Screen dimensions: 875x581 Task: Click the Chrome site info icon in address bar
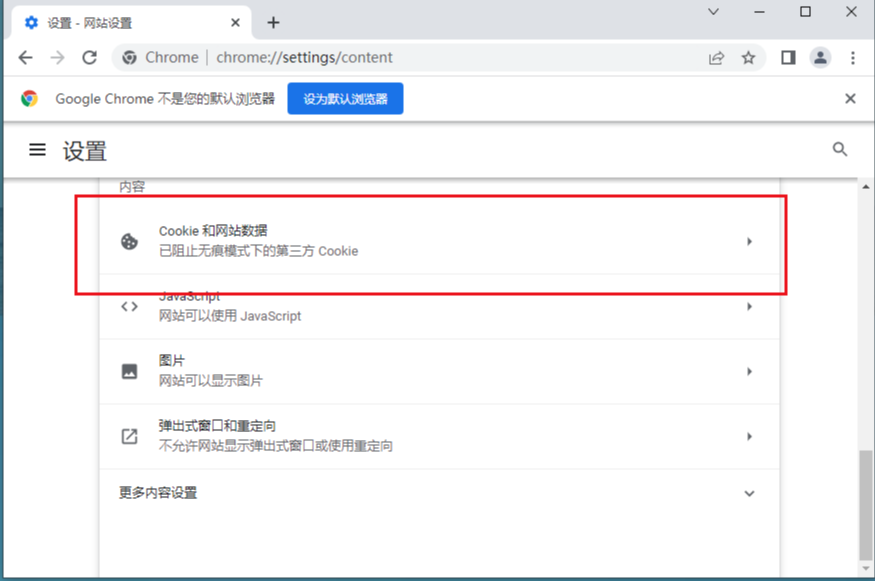129,57
